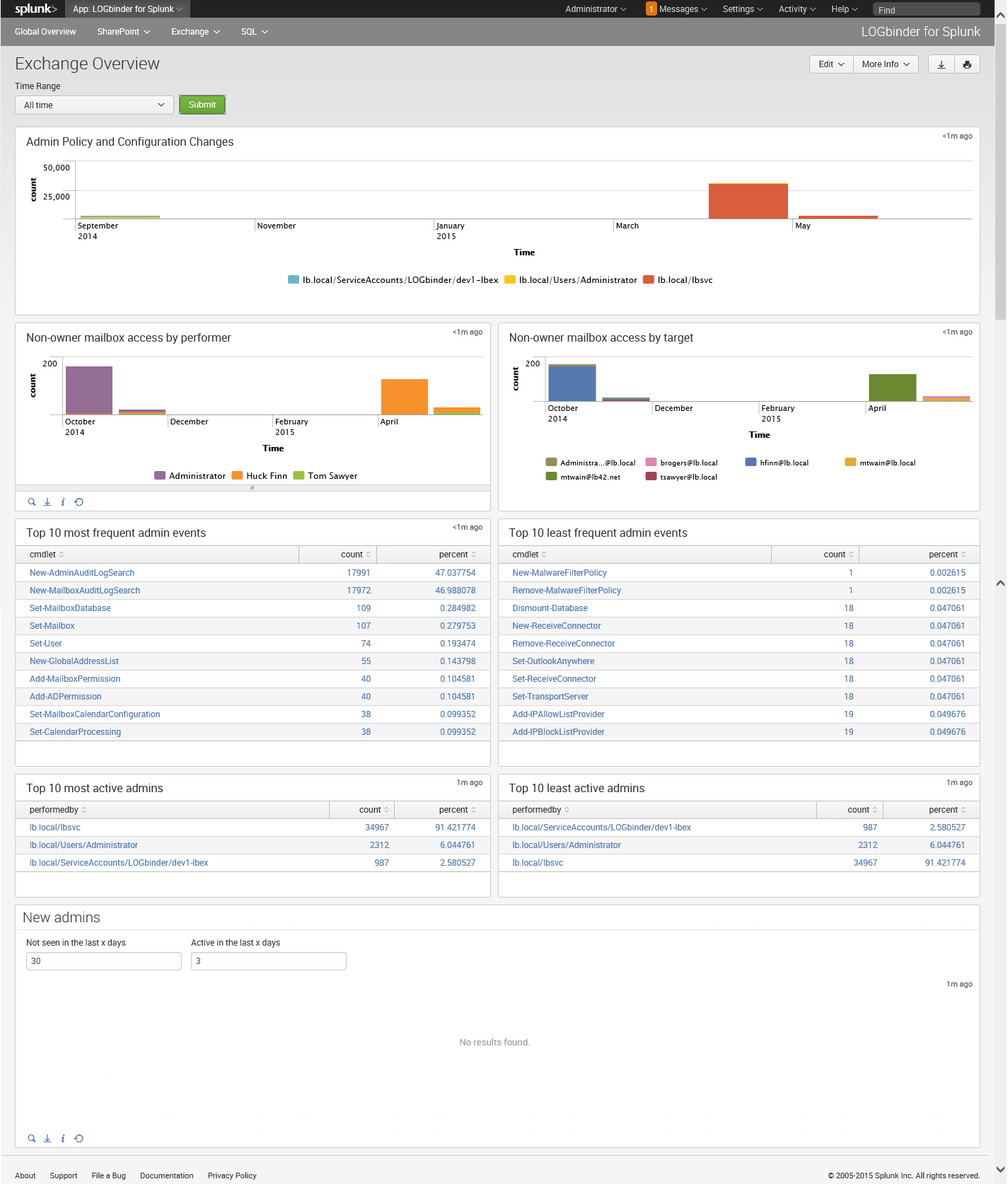Click purple October bar in performer chart
This screenshot has width=1008, height=1184.
[89, 390]
